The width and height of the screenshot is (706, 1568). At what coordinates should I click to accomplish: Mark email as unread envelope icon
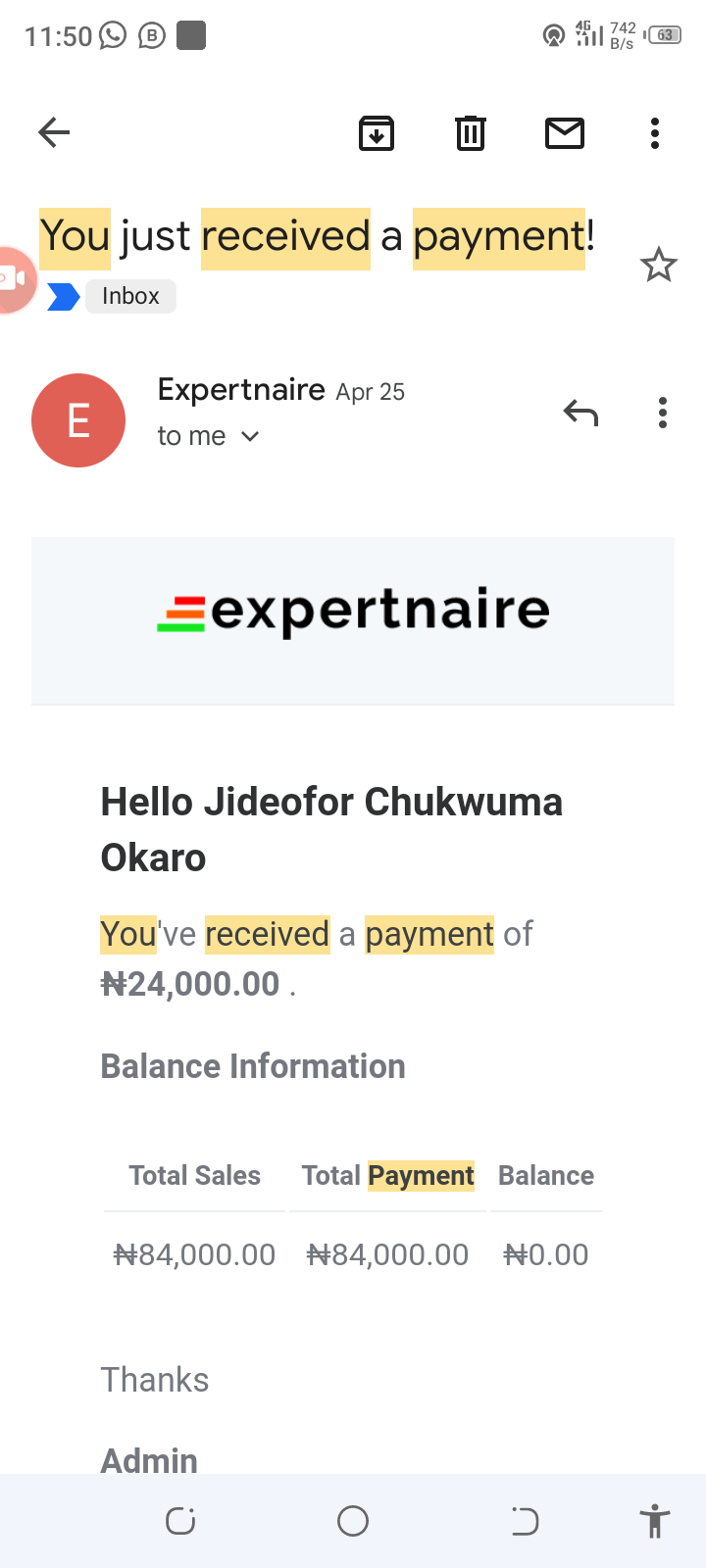(565, 132)
